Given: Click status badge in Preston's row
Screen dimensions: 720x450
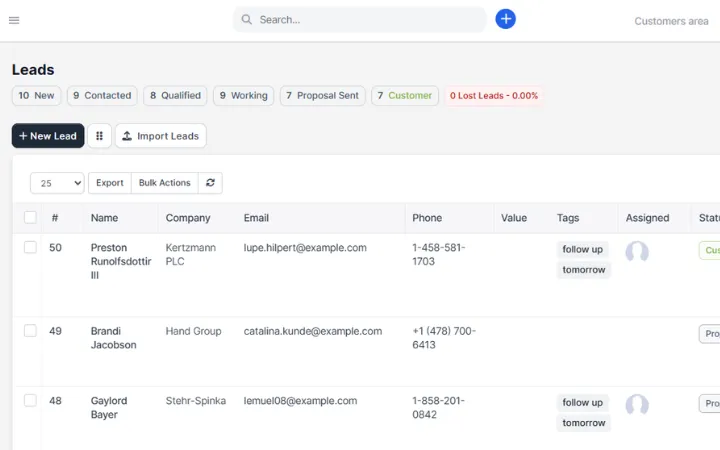Looking at the screenshot, I should tap(709, 250).
